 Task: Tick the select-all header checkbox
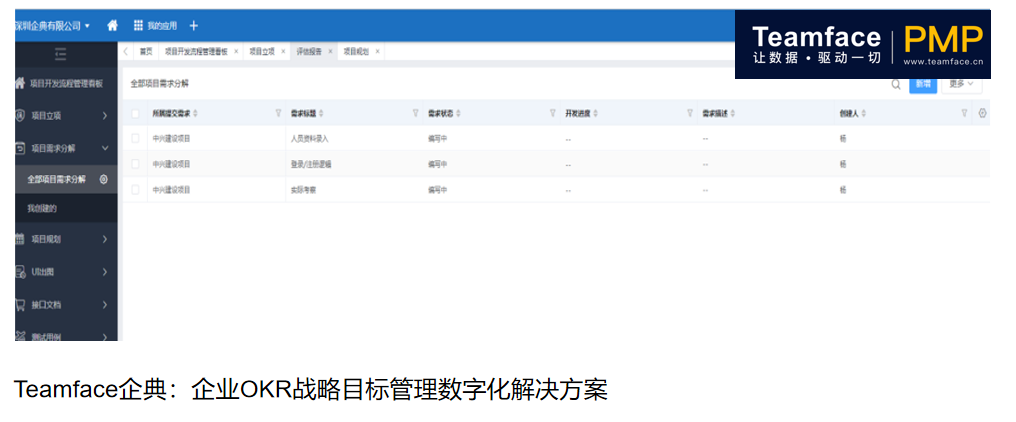click(136, 113)
